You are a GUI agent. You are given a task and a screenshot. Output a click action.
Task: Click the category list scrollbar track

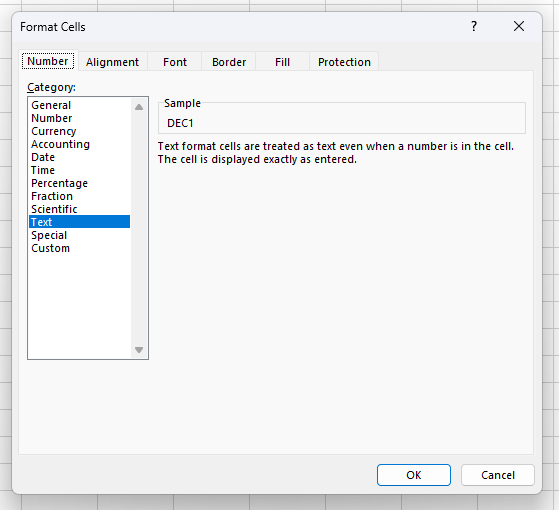click(139, 228)
